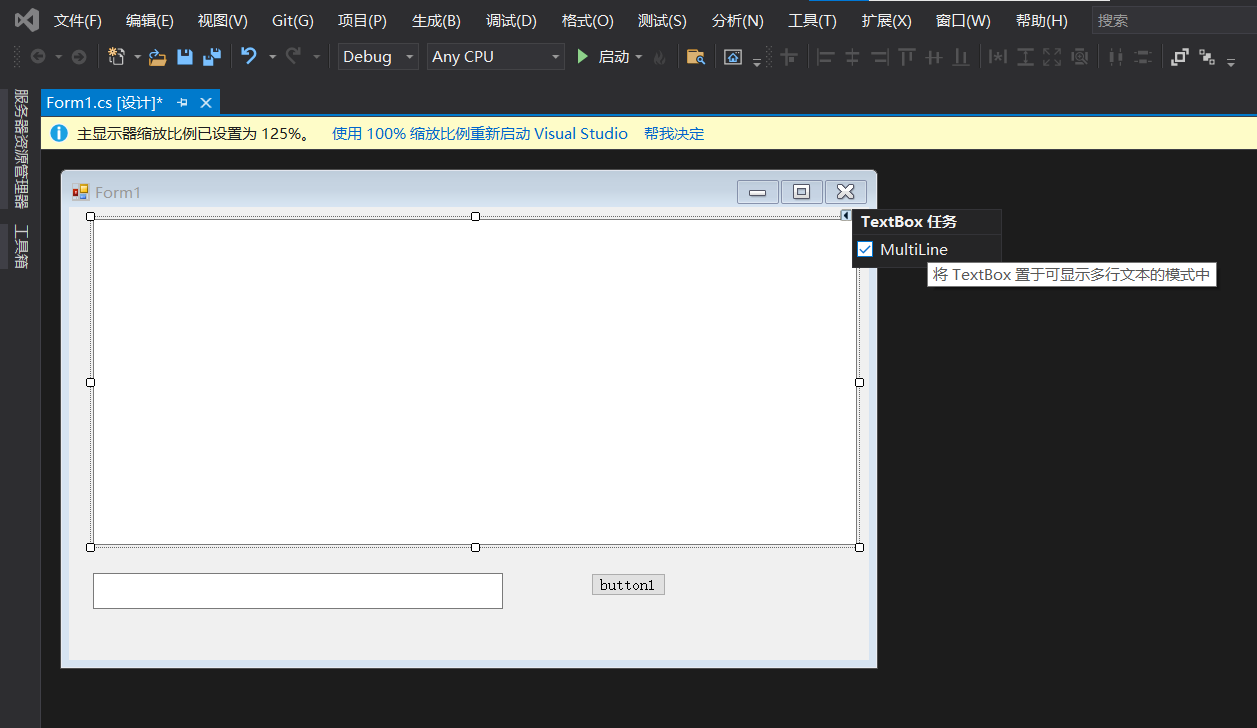Click the Make Vertical Spacing Equal icon

pos(1143,57)
